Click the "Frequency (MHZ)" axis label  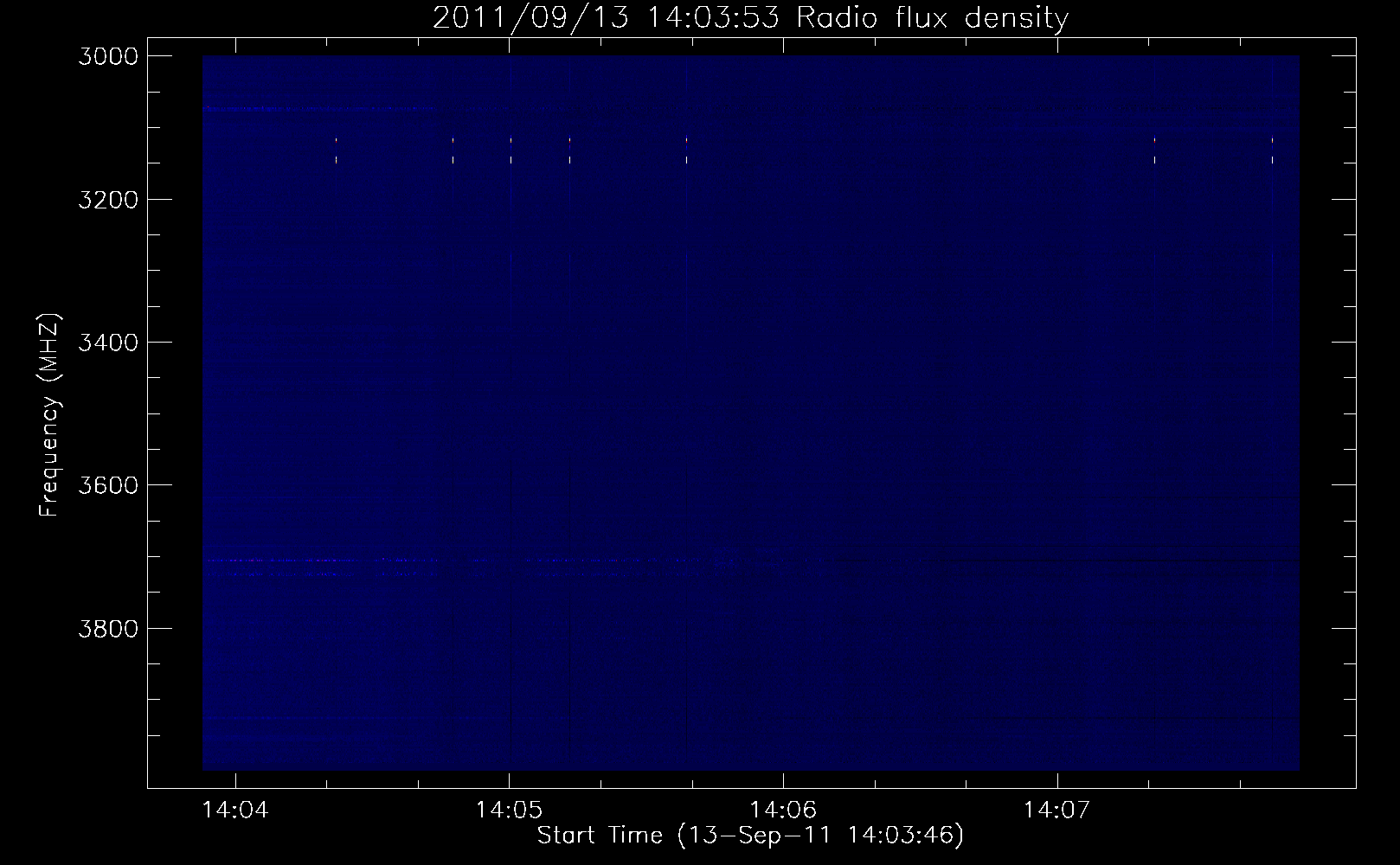click(49, 415)
